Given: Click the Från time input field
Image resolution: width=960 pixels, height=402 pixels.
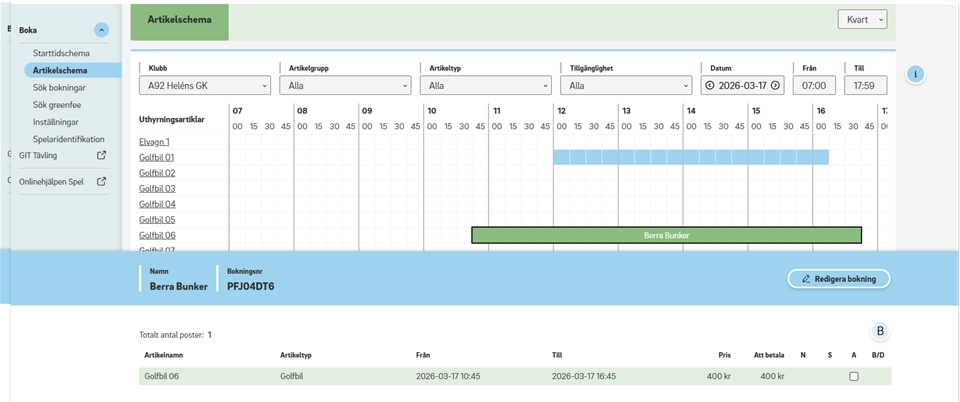Looking at the screenshot, I should click(x=813, y=86).
